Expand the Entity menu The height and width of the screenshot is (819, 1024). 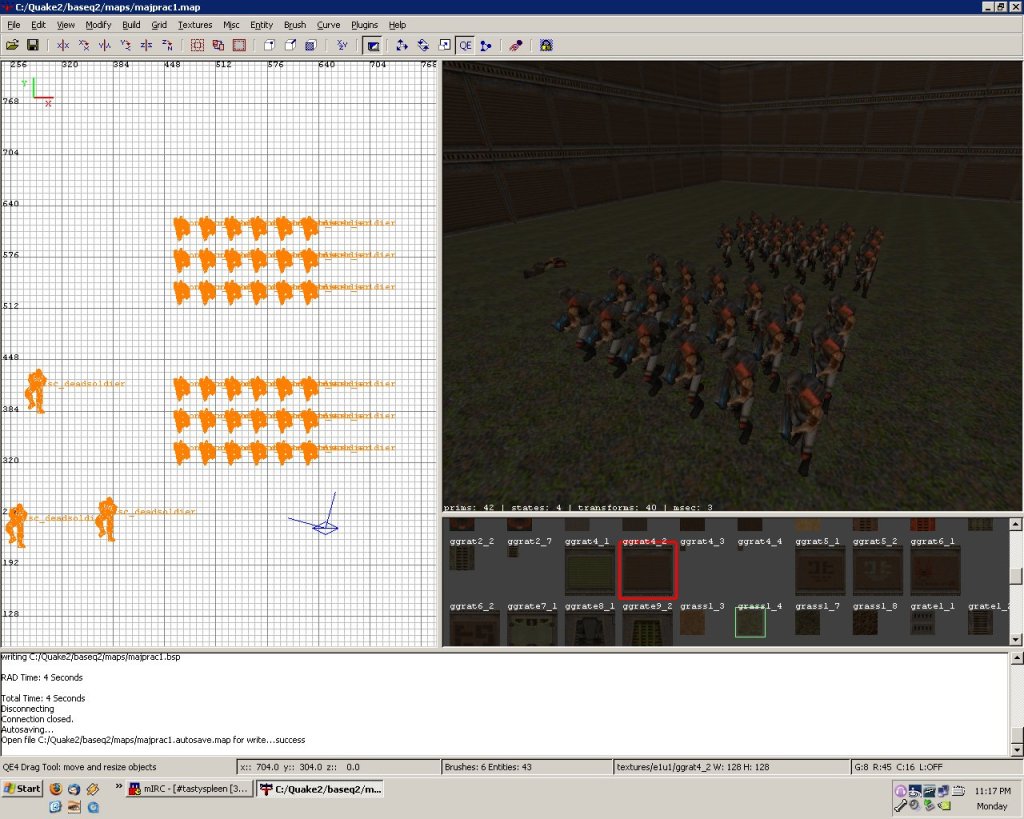pyautogui.click(x=261, y=24)
